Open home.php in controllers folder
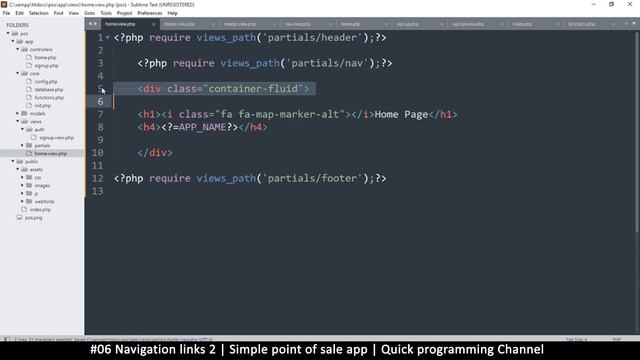640x360 pixels. pos(45,58)
